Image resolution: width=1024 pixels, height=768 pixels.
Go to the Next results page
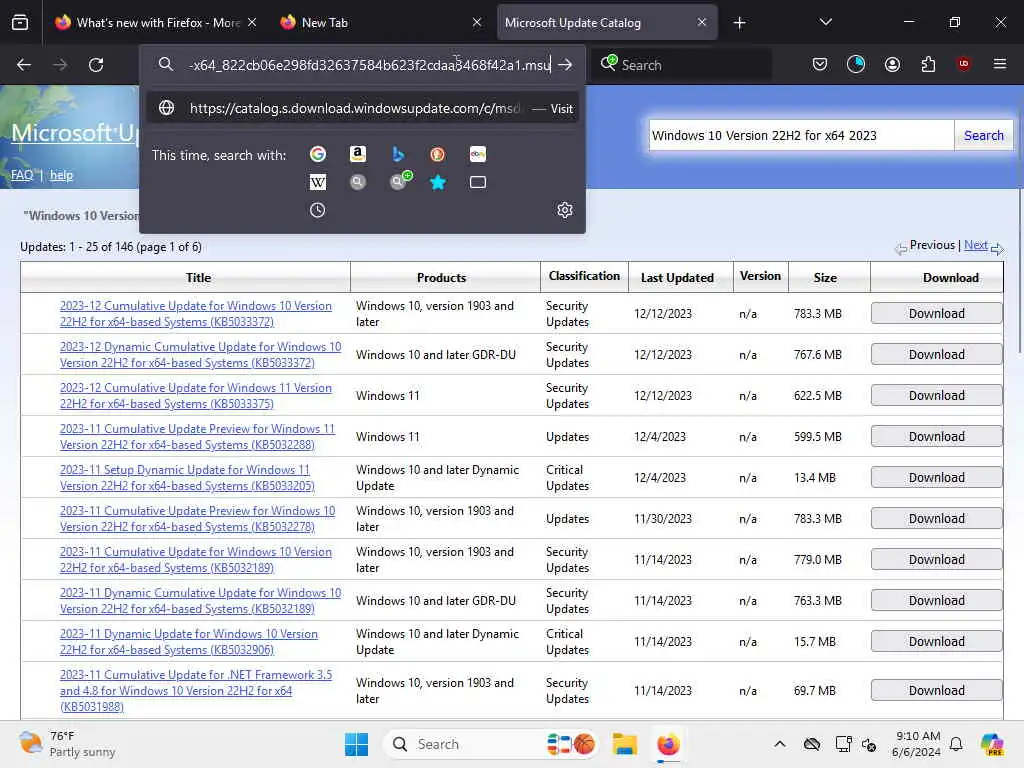pos(976,245)
